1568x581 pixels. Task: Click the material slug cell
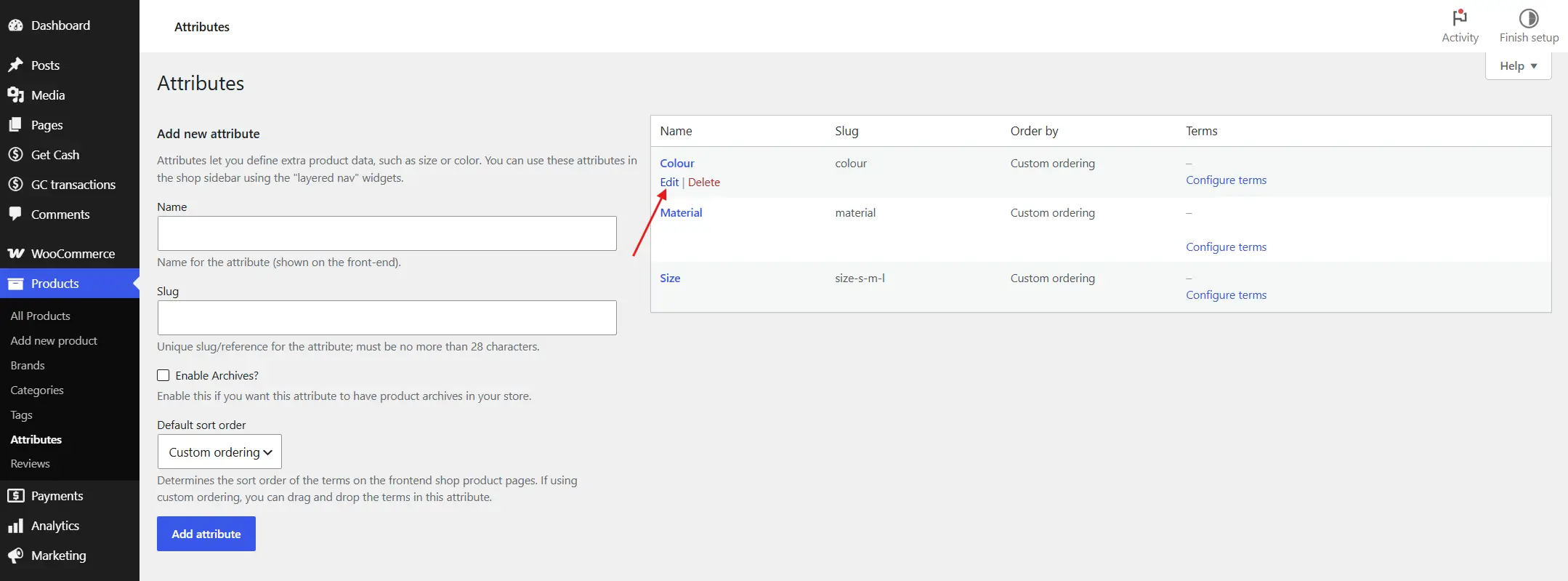pyautogui.click(x=855, y=213)
